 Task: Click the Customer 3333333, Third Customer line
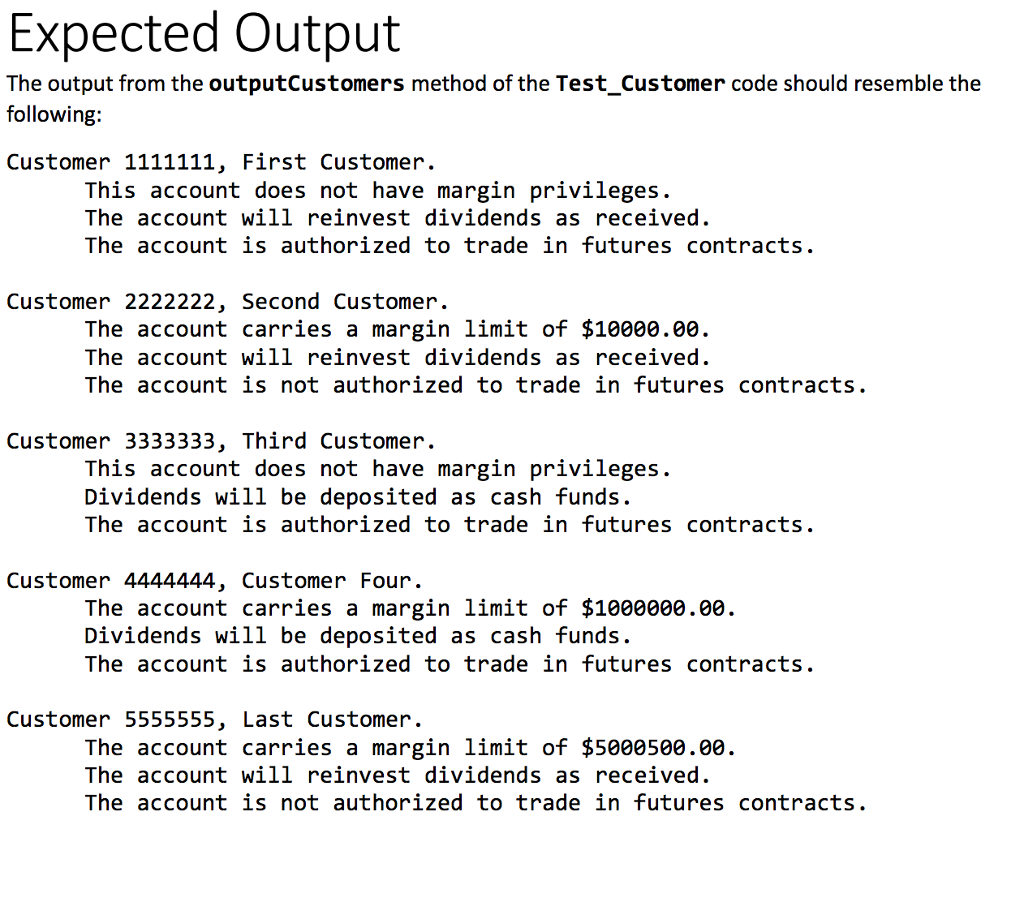point(221,442)
